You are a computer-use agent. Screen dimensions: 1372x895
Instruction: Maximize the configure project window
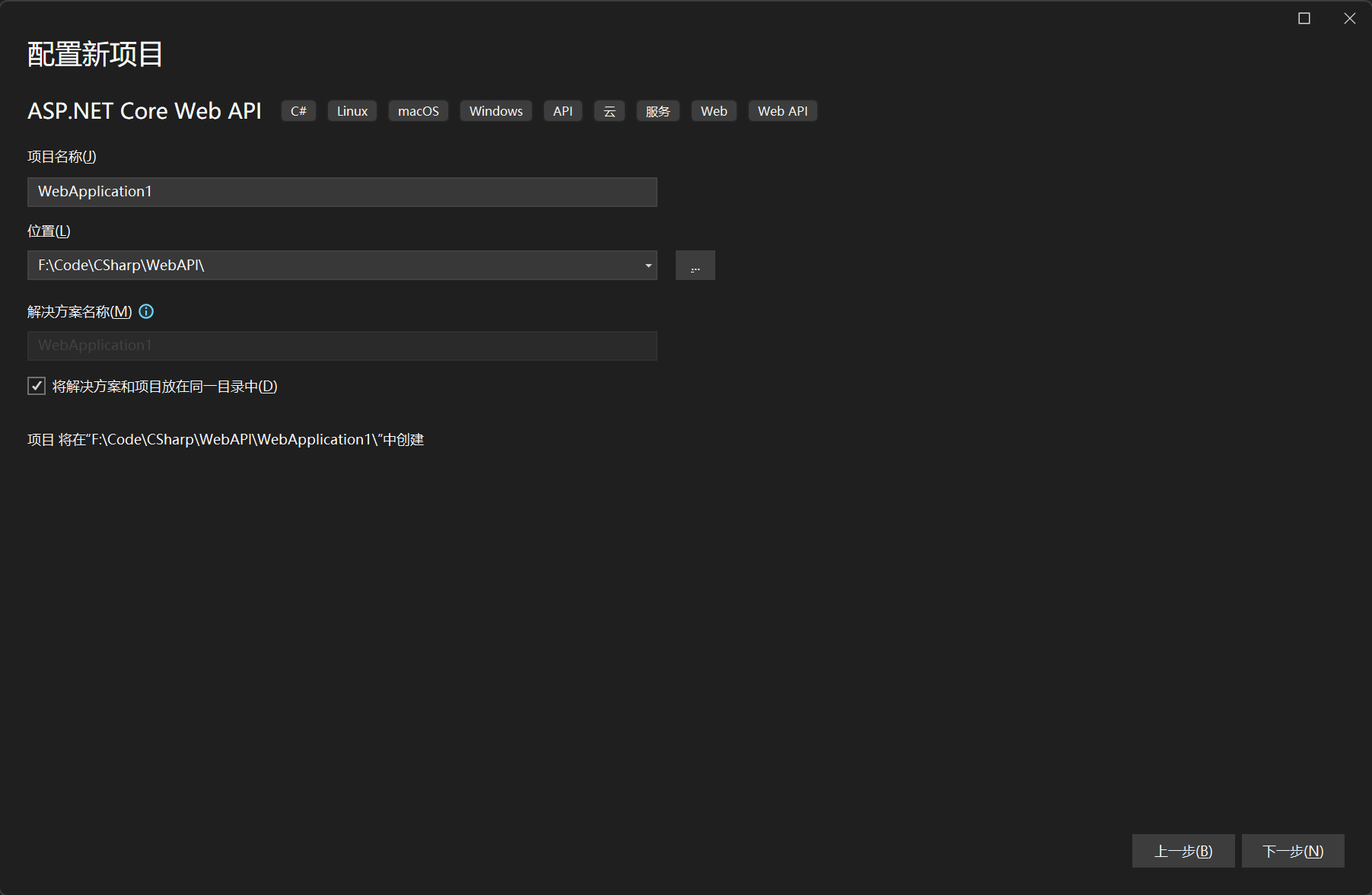1304,18
